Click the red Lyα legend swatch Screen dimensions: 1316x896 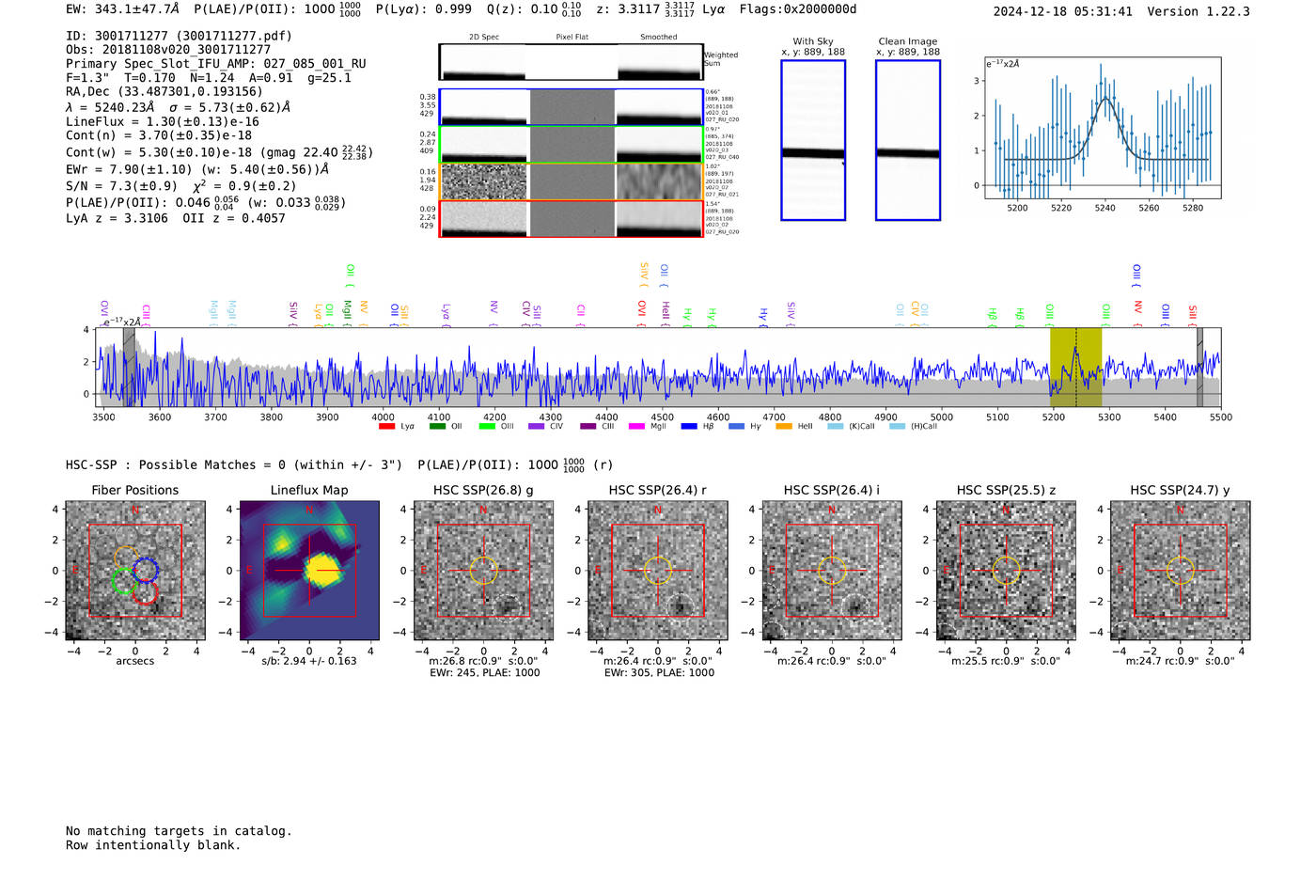pos(386,427)
